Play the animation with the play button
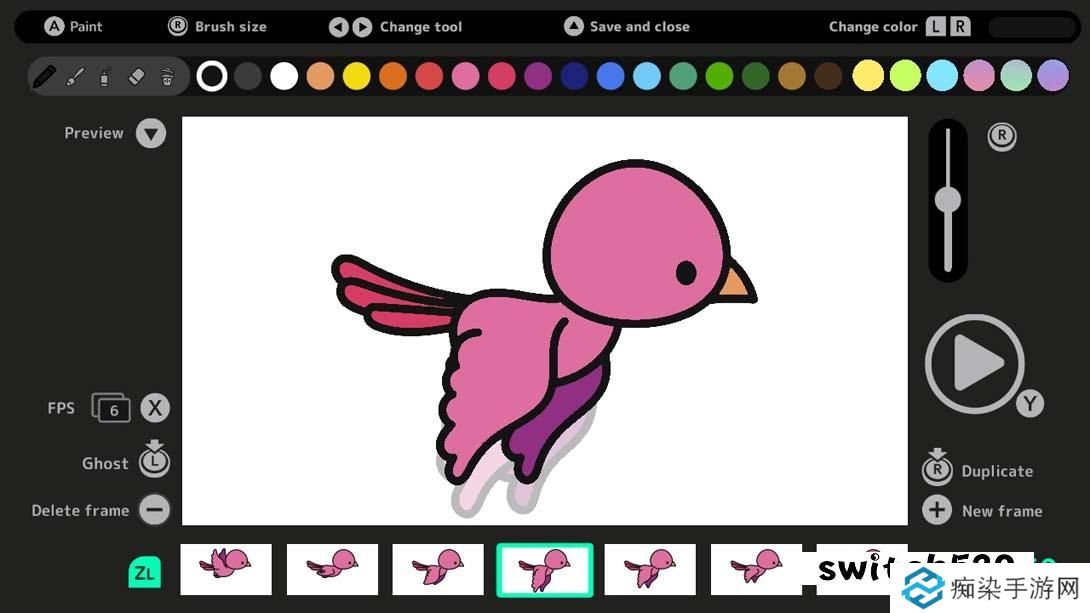The width and height of the screenshot is (1090, 613). pyautogui.click(x=974, y=364)
